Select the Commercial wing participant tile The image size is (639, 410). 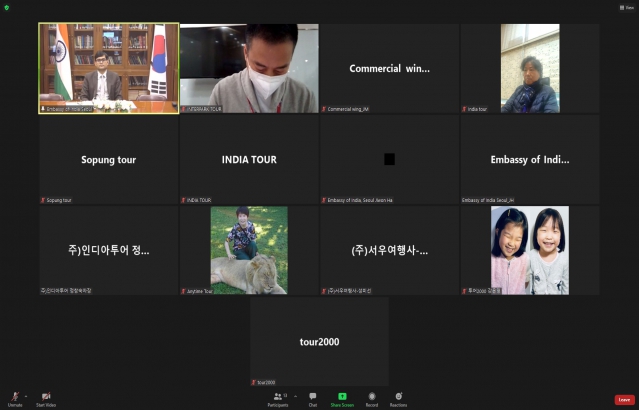pyautogui.click(x=389, y=68)
